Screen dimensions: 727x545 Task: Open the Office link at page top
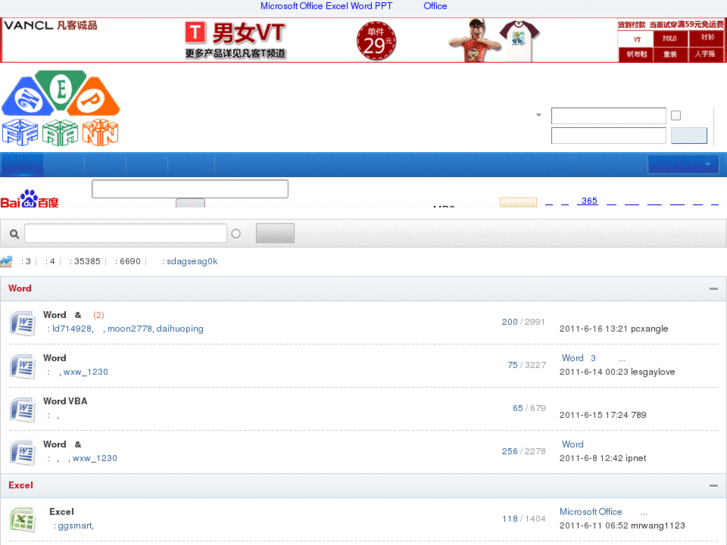coord(435,6)
